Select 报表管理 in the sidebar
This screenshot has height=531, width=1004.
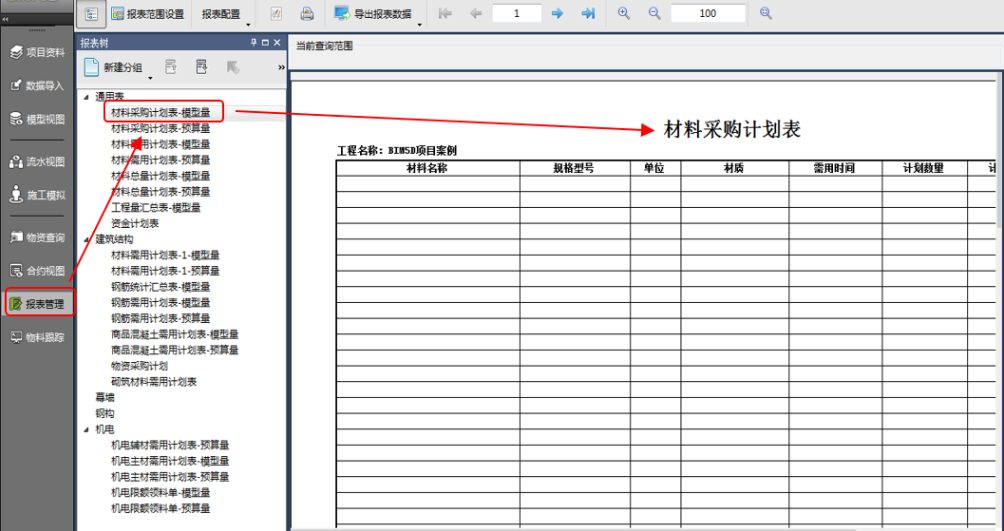tap(40, 304)
